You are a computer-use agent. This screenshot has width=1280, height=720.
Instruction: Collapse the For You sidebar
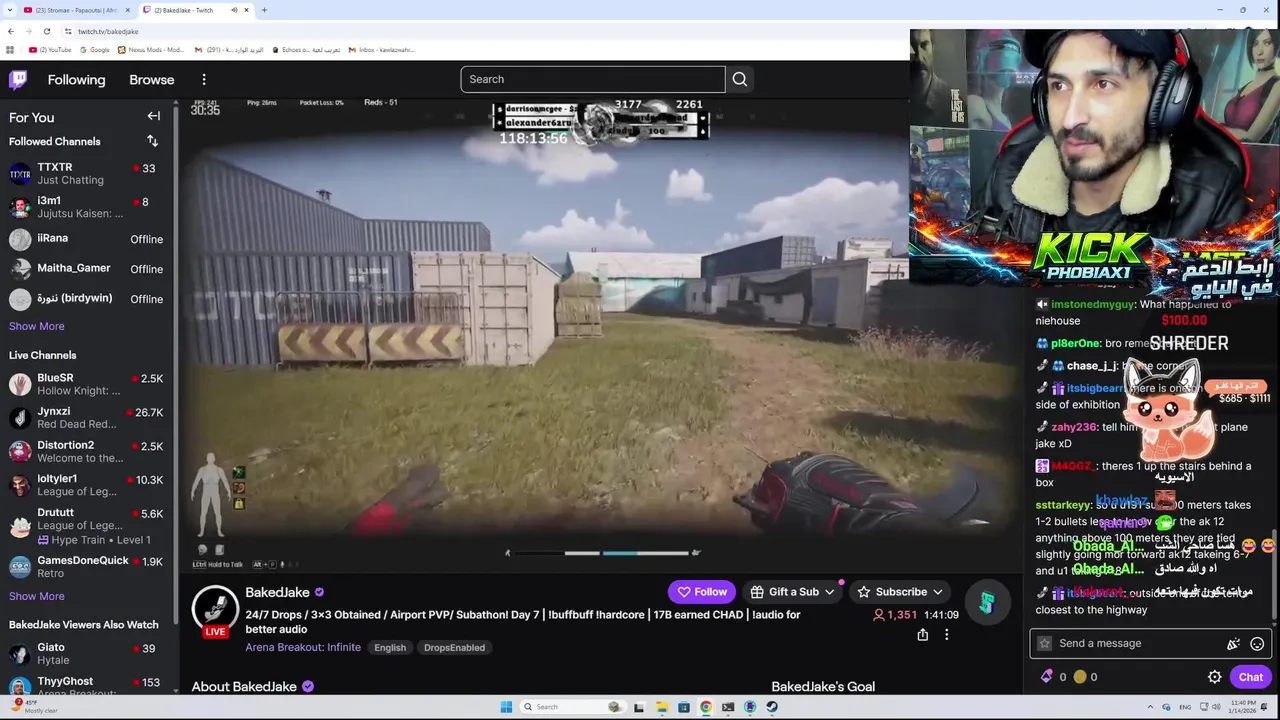154,116
